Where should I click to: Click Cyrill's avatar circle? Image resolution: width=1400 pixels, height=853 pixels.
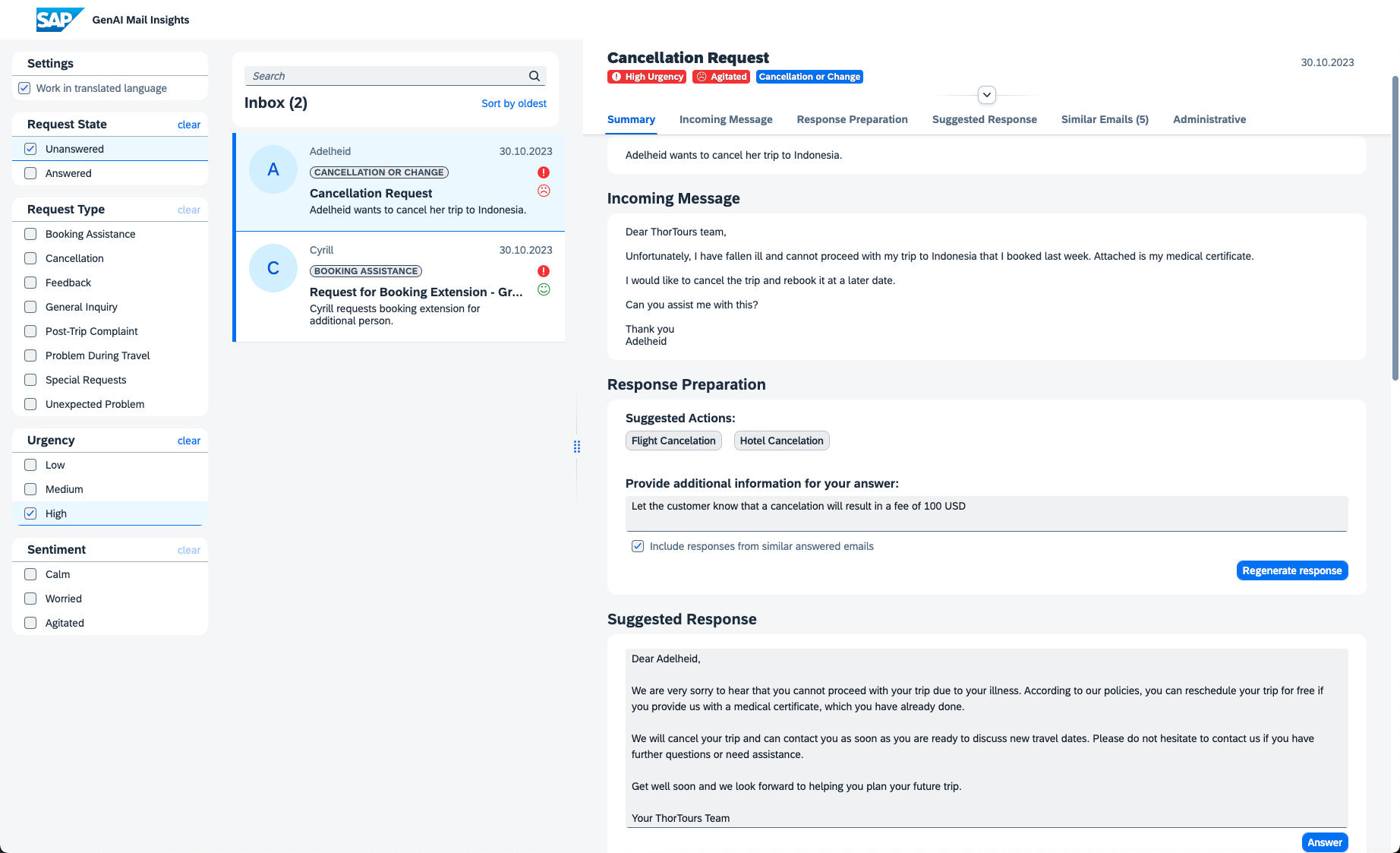click(x=273, y=268)
